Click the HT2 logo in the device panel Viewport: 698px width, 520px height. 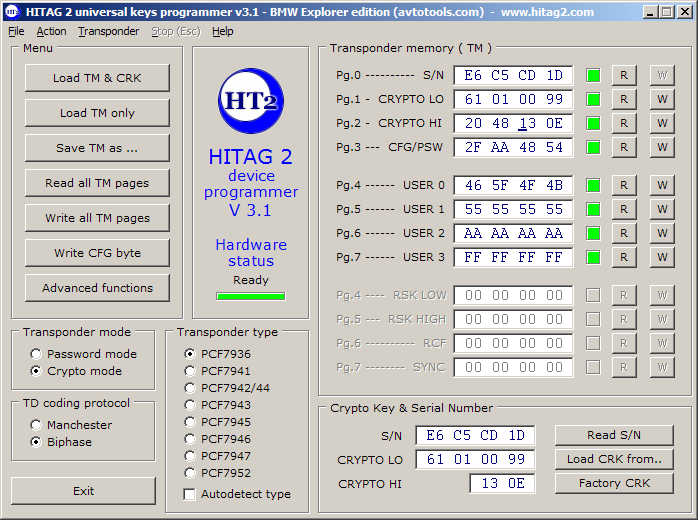coord(250,103)
